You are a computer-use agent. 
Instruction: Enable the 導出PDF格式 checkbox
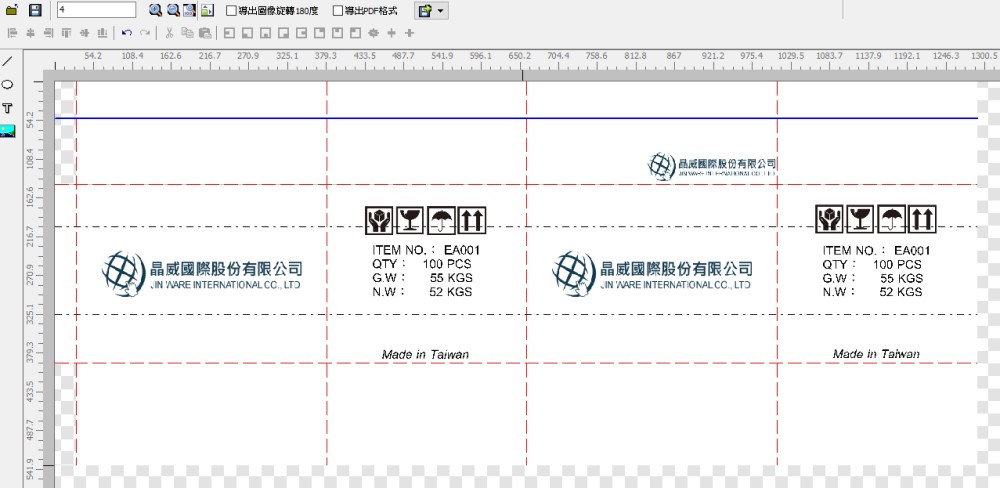tap(338, 11)
